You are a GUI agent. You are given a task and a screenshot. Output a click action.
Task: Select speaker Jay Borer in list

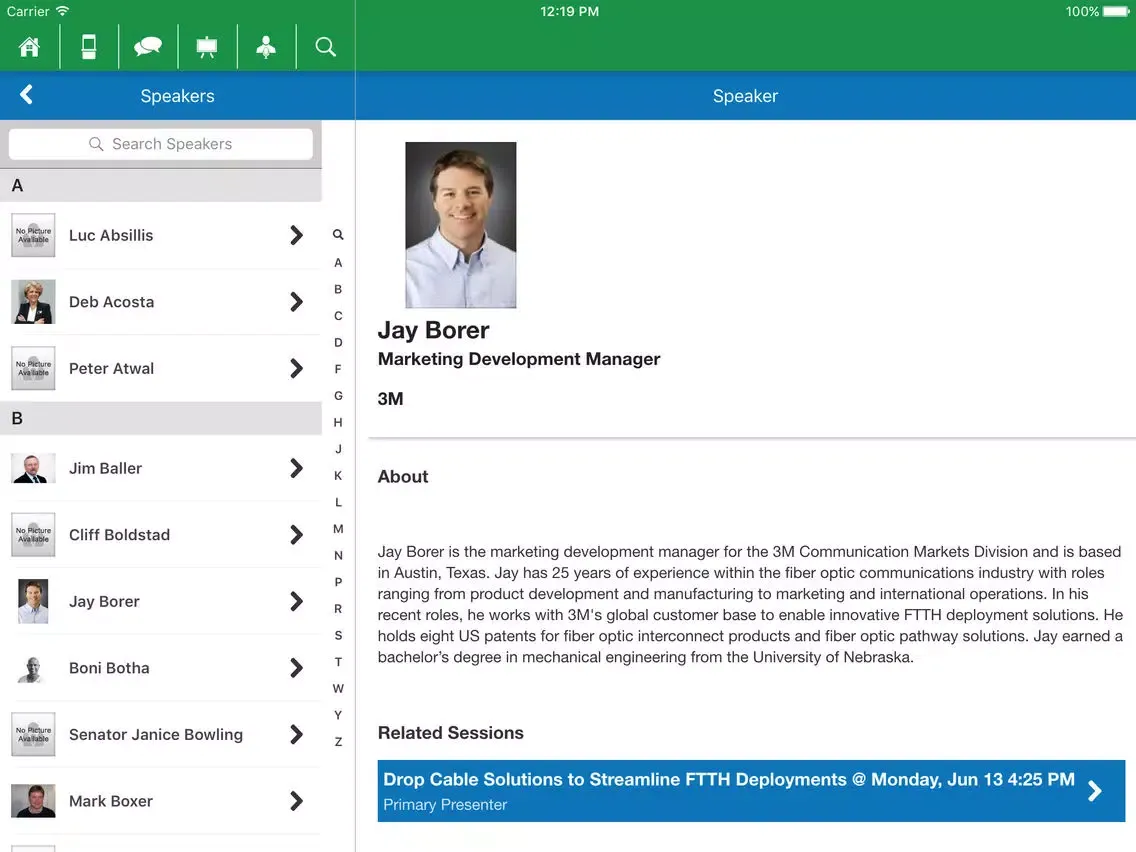pyautogui.click(x=161, y=602)
